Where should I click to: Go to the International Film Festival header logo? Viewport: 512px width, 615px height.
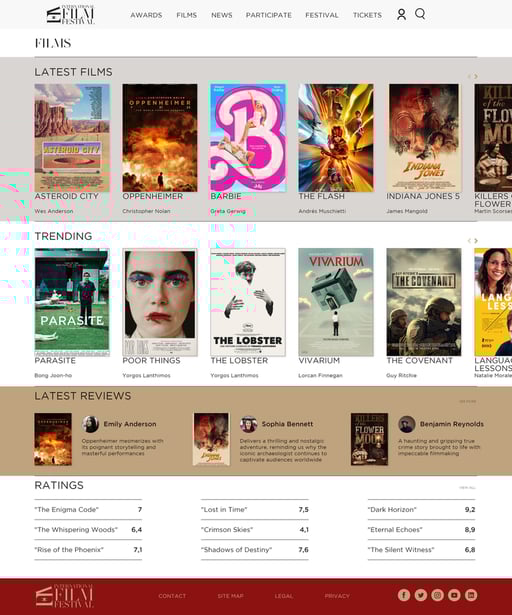[x=71, y=15]
